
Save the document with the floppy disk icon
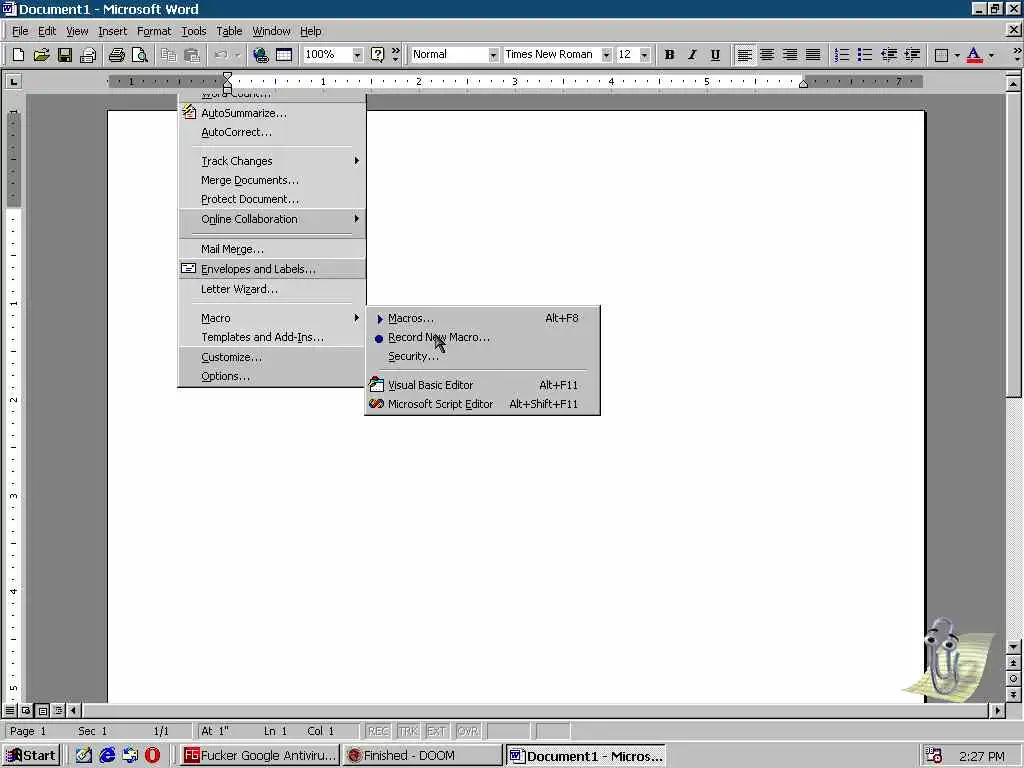(x=65, y=55)
